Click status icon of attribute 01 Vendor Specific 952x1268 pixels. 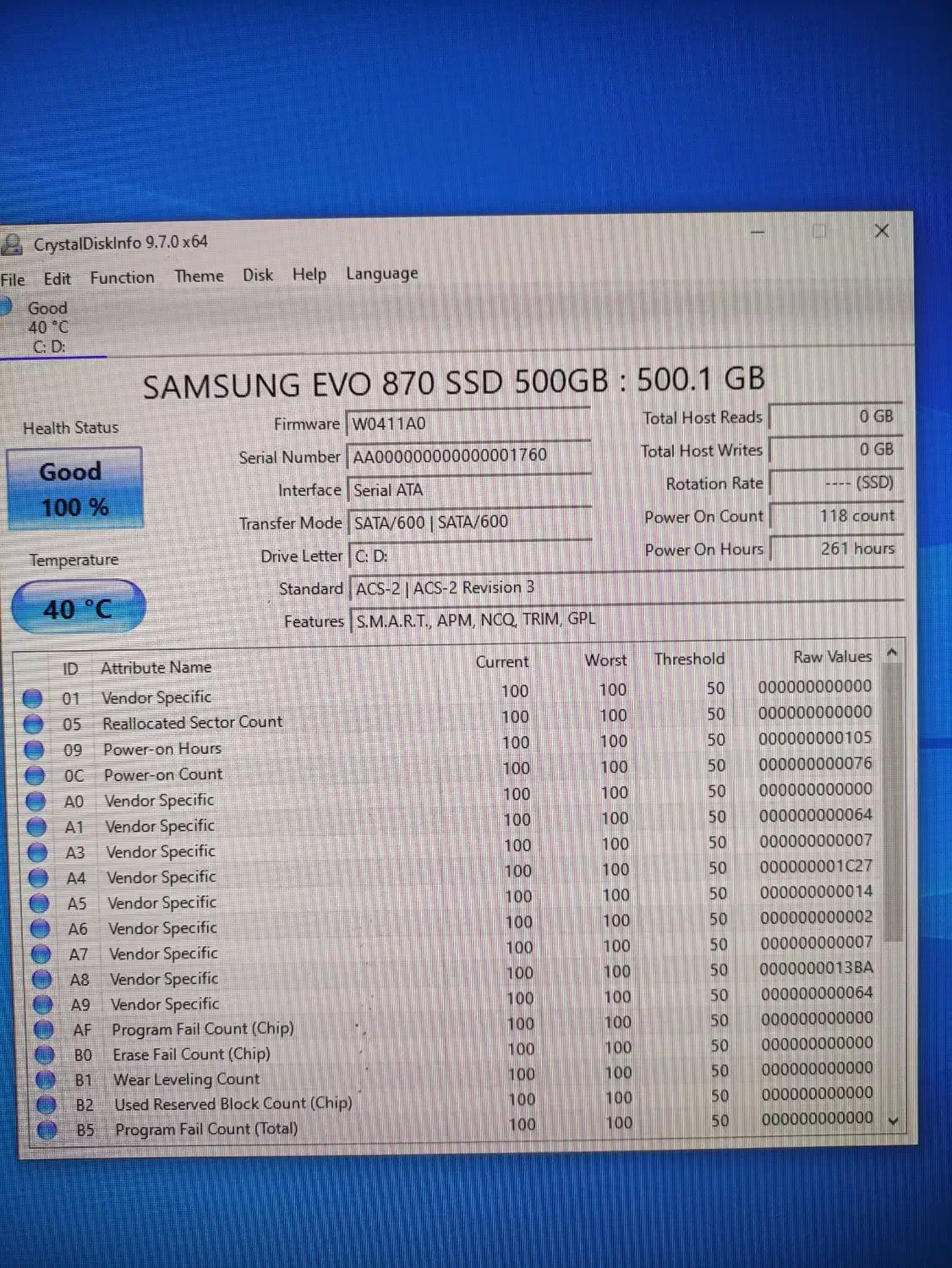[x=32, y=698]
